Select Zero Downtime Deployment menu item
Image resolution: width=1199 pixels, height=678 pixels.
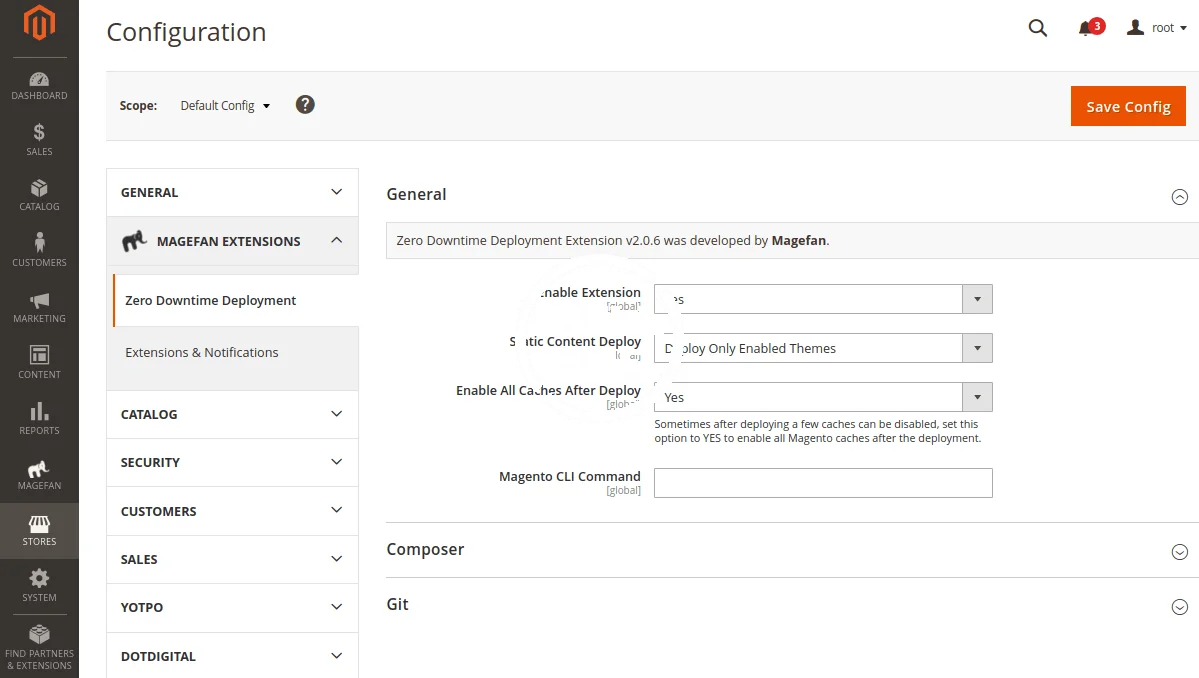(211, 300)
